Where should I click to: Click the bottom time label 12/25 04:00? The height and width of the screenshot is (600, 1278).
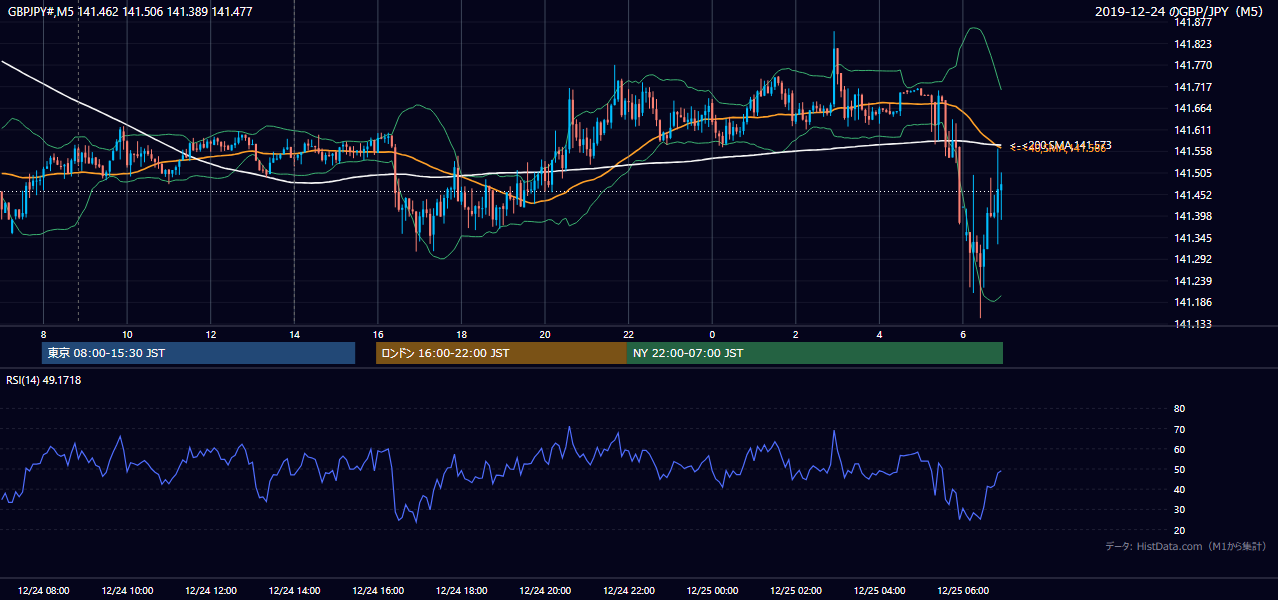point(880,591)
